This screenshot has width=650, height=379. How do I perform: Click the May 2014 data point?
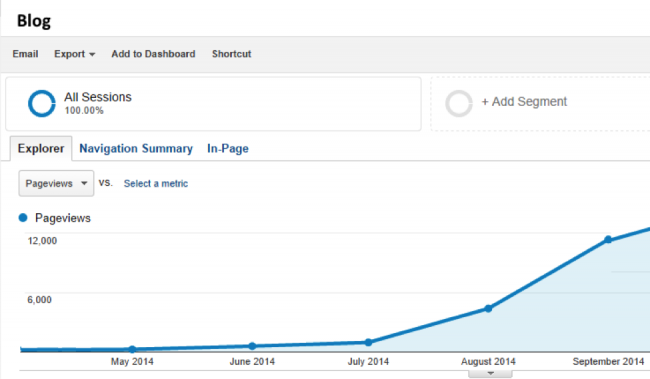click(x=132, y=349)
